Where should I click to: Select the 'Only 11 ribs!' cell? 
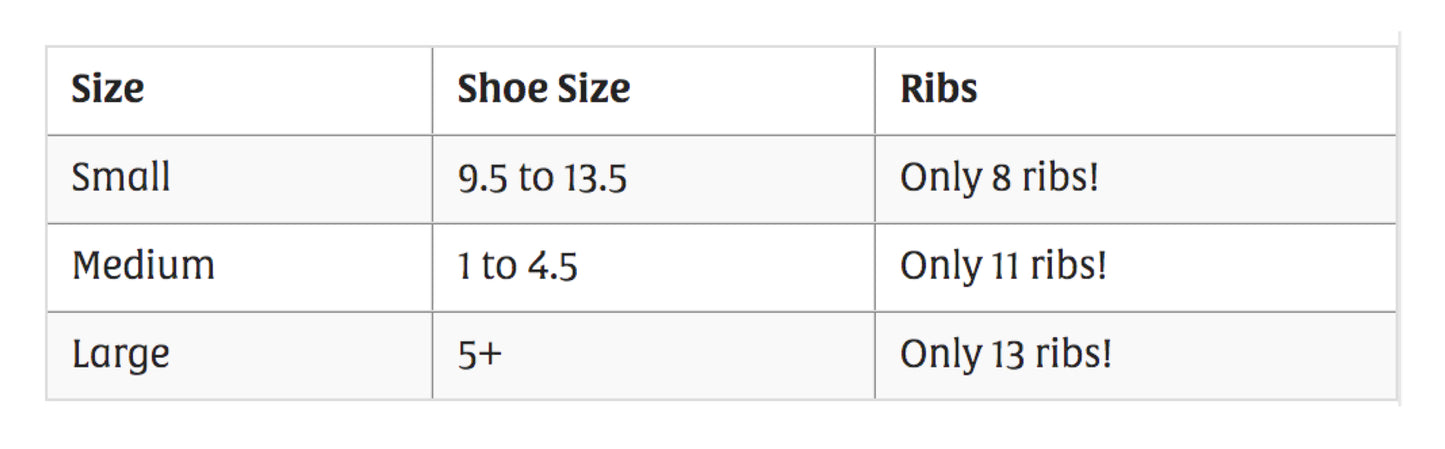tap(1003, 267)
